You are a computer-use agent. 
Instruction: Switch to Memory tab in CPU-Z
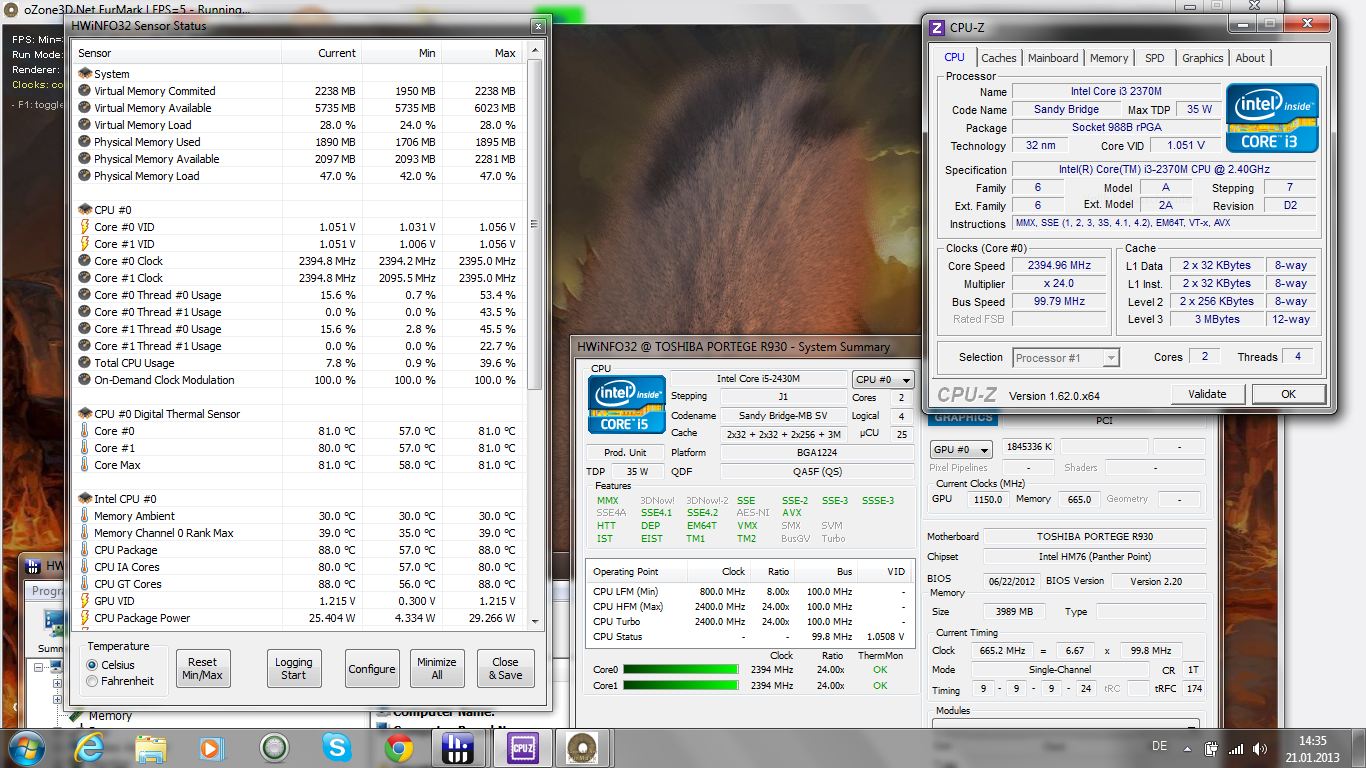(x=1109, y=58)
